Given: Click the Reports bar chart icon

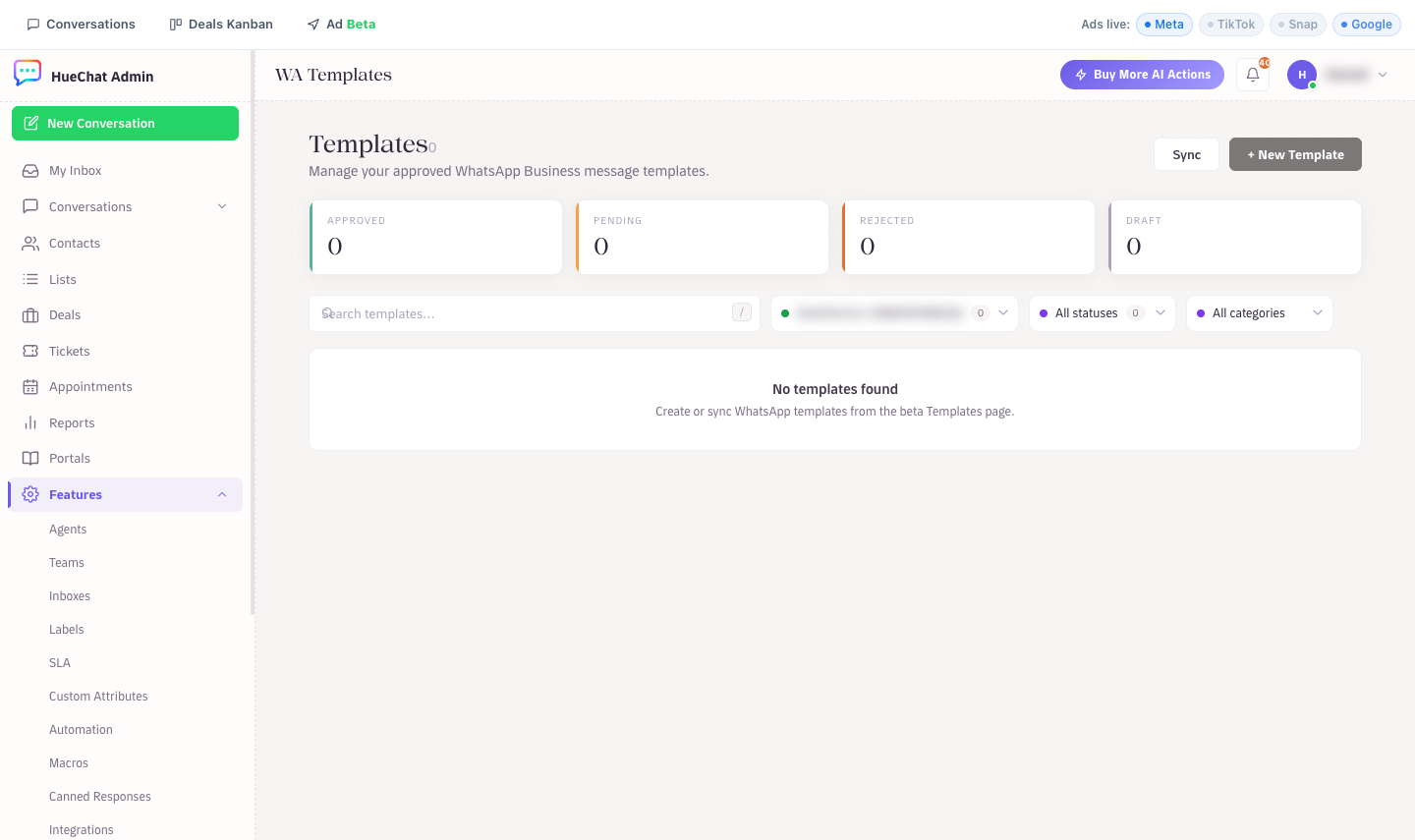Looking at the screenshot, I should (30, 422).
